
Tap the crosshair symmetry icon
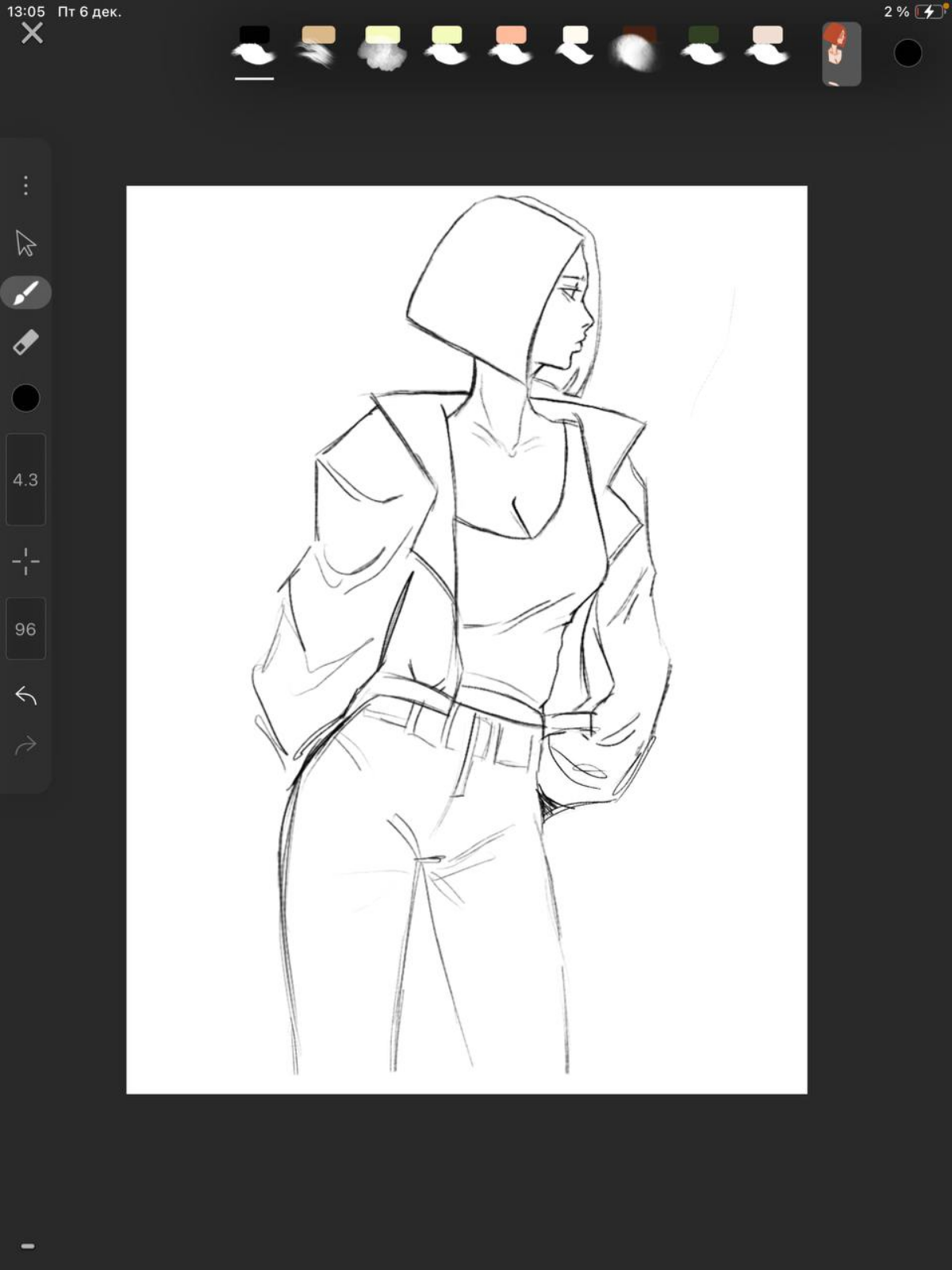[x=26, y=561]
